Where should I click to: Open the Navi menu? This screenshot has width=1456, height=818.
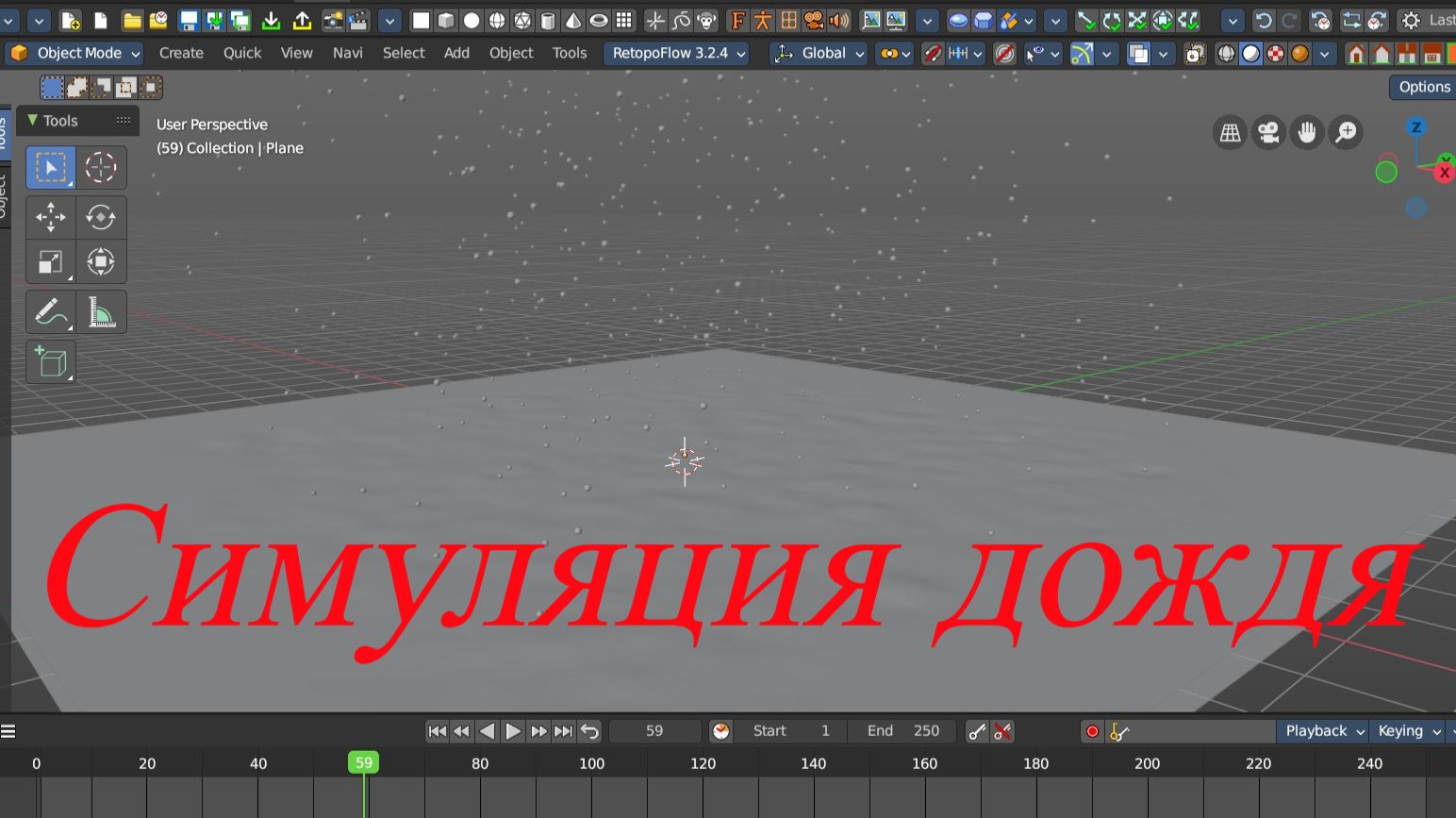coord(348,54)
